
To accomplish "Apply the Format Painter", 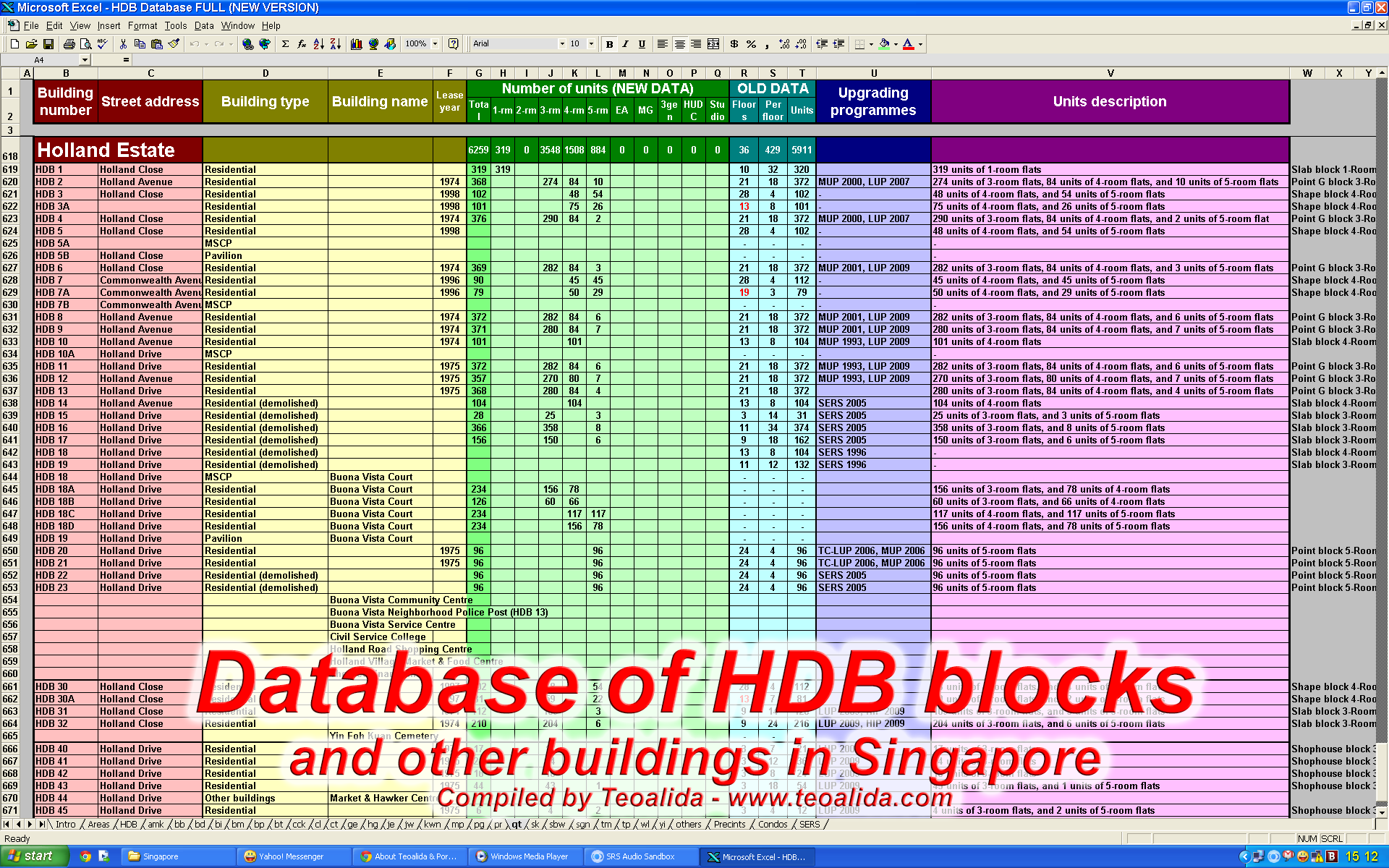I will pos(173,44).
